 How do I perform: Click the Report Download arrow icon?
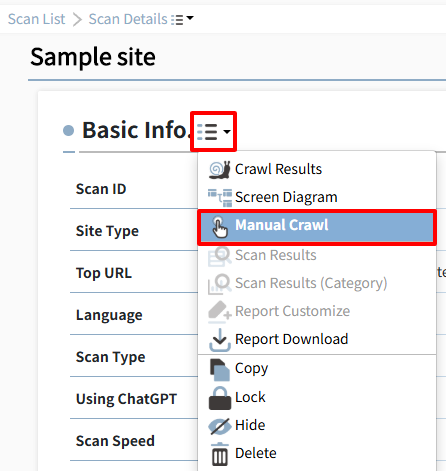[220, 340]
